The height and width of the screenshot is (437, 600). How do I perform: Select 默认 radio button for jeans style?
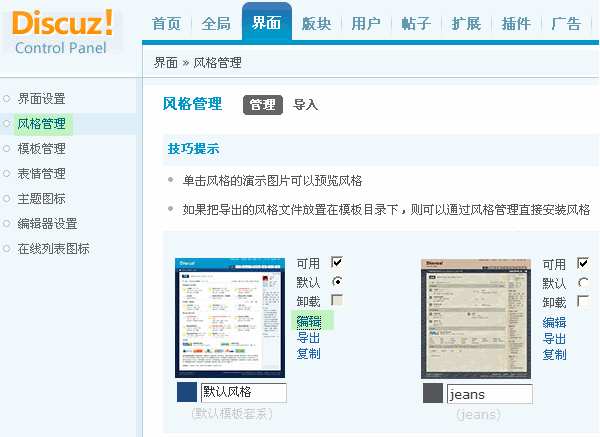click(583, 282)
